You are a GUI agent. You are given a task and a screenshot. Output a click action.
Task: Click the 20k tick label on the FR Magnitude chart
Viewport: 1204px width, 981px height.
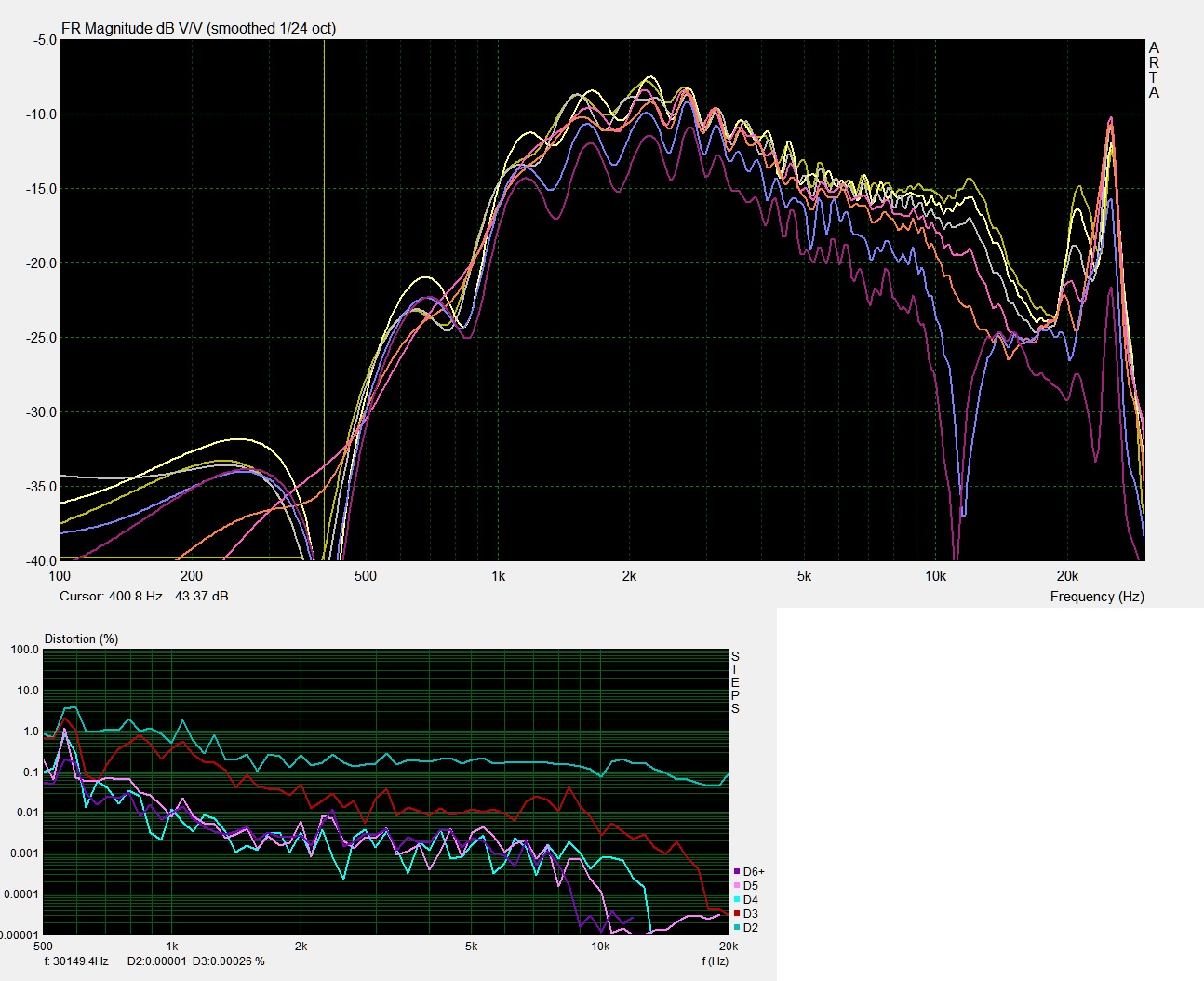1067,576
